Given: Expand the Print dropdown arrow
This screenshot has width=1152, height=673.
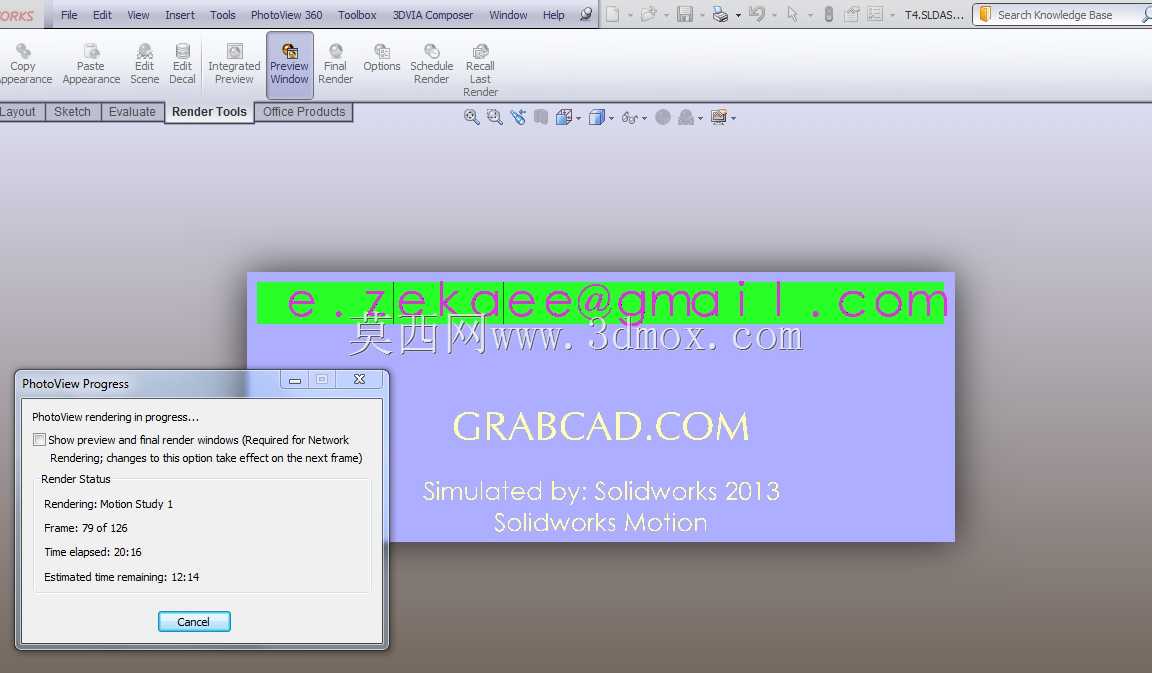Looking at the screenshot, I should tap(738, 15).
